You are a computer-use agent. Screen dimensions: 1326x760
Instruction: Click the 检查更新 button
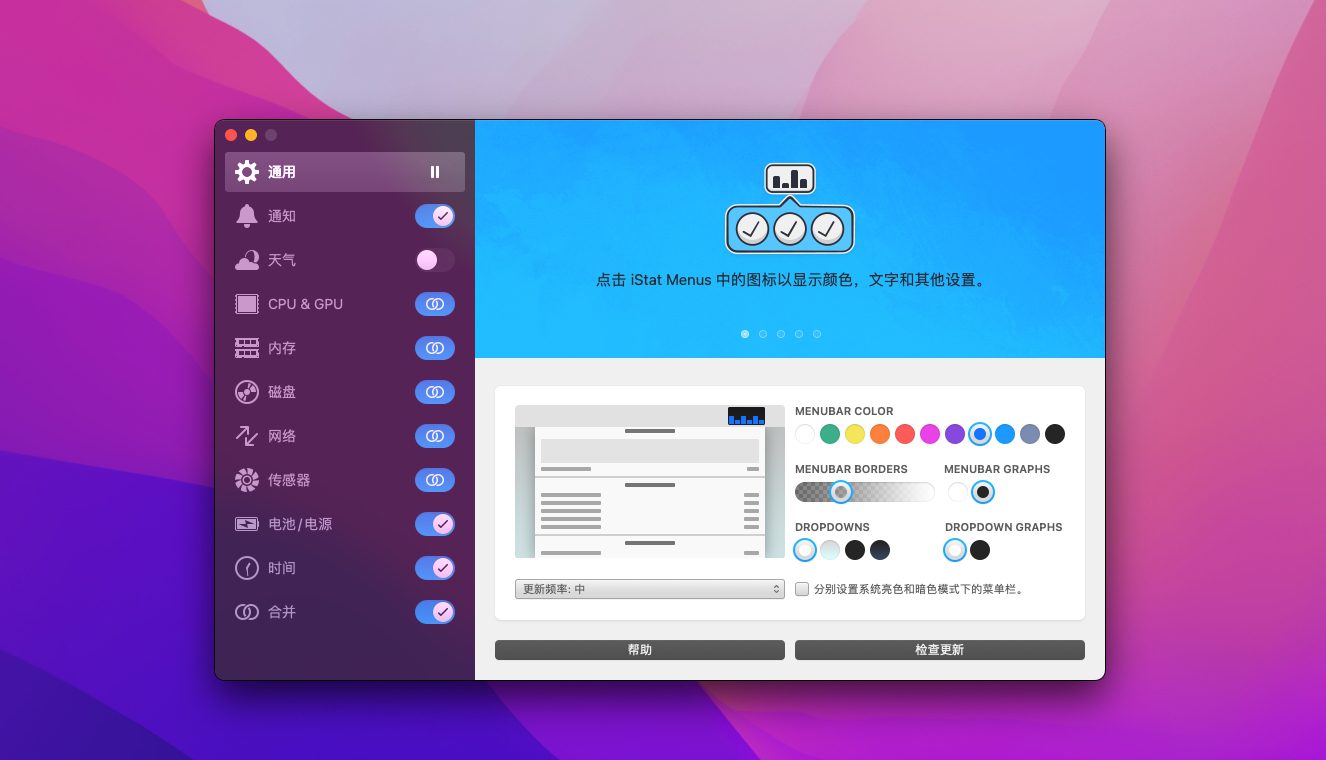tap(939, 650)
